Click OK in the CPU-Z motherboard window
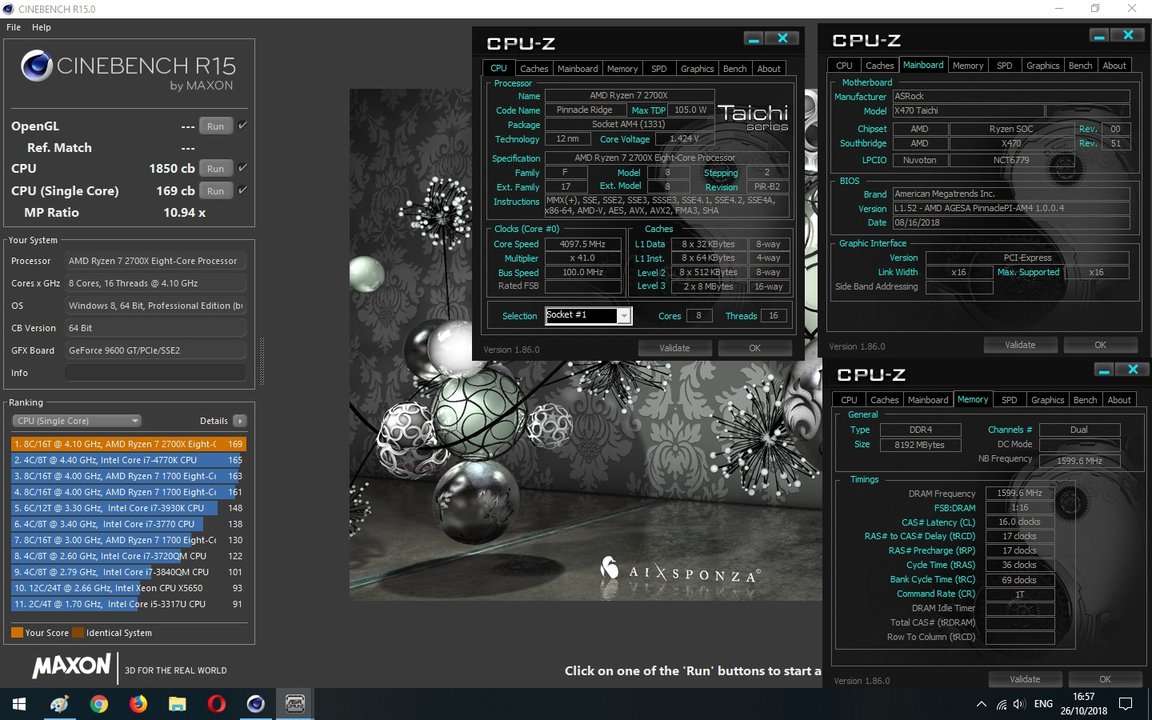The image size is (1152, 720). click(x=1100, y=345)
